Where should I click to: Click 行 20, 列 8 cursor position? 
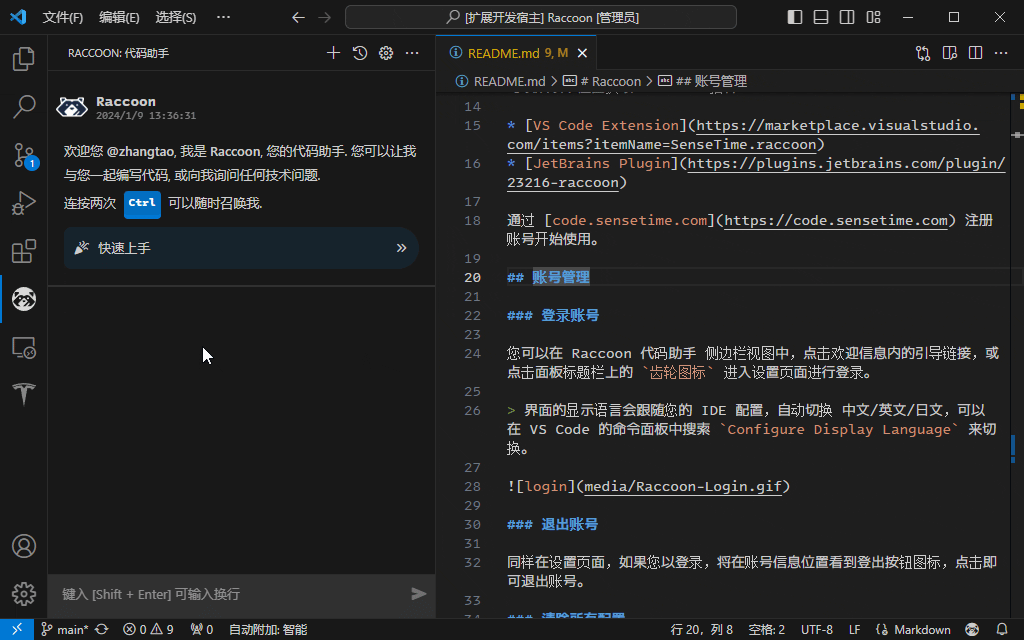(701, 630)
